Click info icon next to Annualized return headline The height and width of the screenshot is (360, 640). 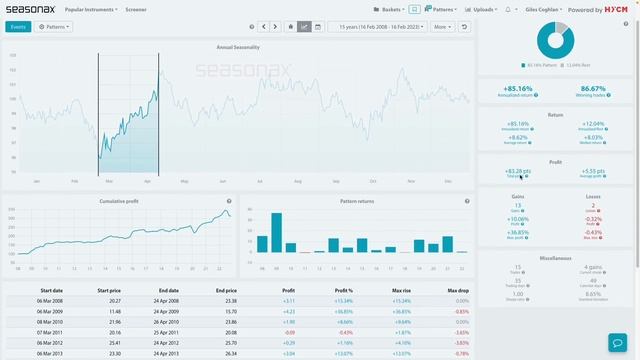click(536, 95)
